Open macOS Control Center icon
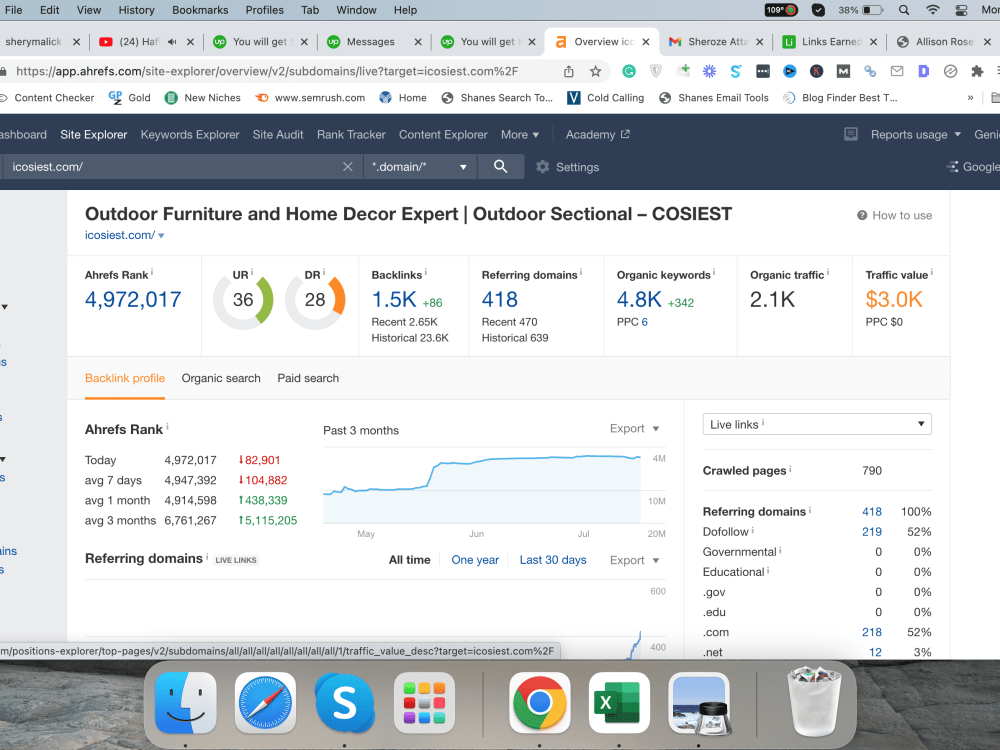The width and height of the screenshot is (1000, 750). pos(962,10)
